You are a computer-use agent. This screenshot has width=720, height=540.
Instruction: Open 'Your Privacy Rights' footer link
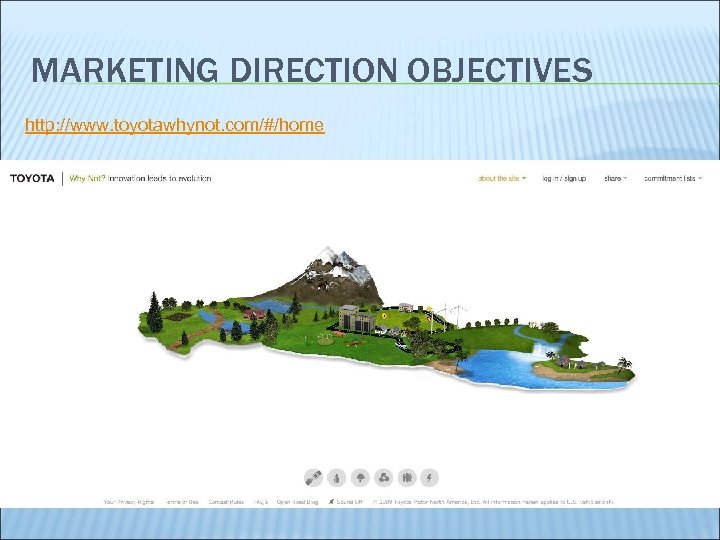[x=129, y=502]
